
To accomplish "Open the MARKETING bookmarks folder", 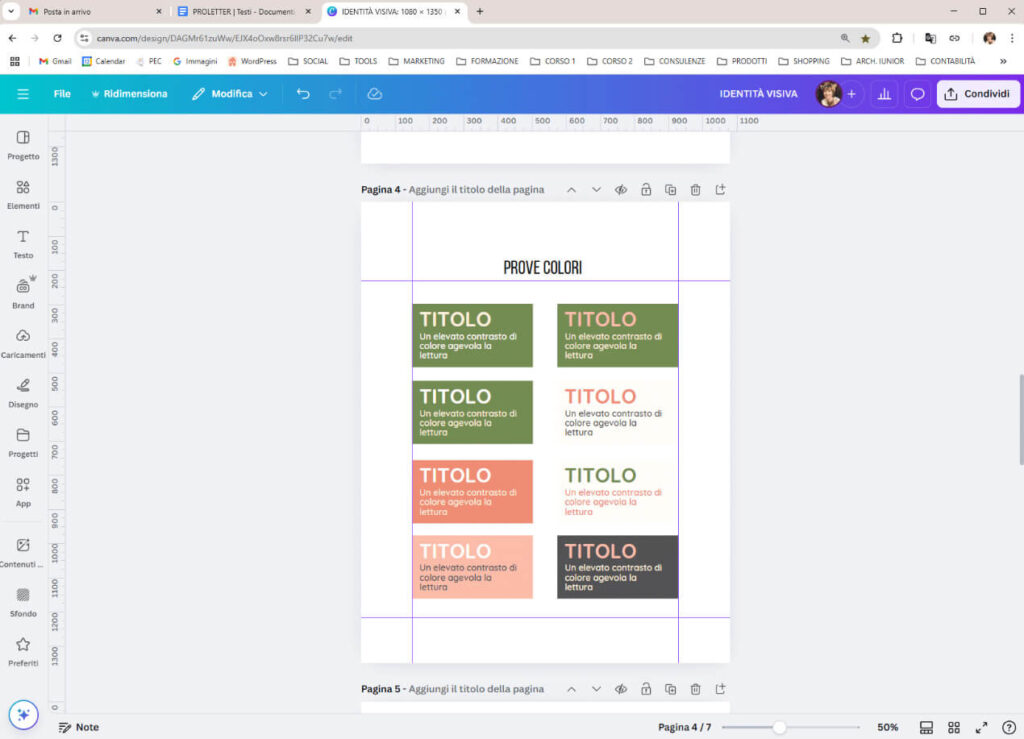I will (417, 61).
